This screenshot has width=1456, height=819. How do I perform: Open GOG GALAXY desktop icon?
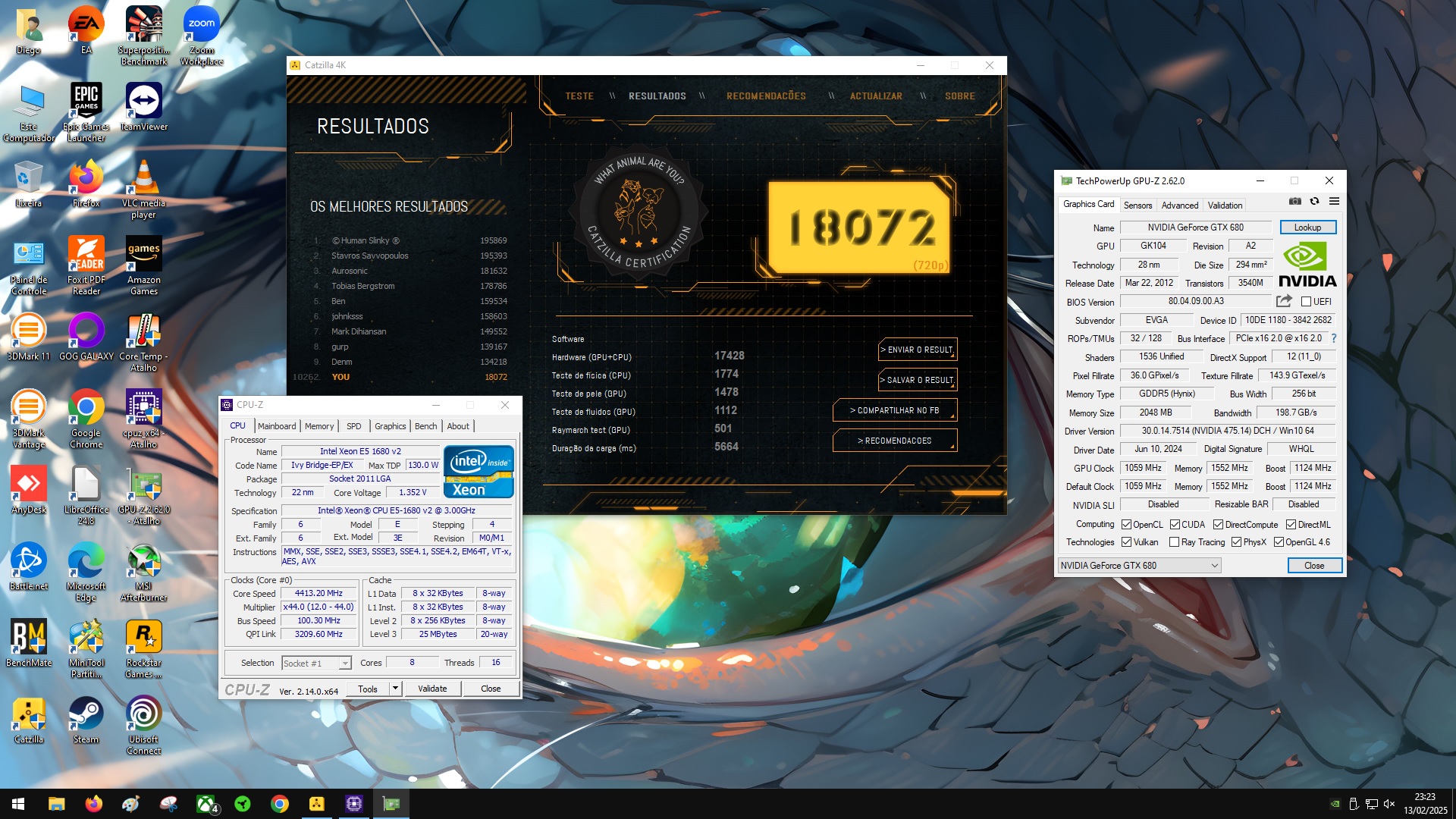tap(86, 337)
